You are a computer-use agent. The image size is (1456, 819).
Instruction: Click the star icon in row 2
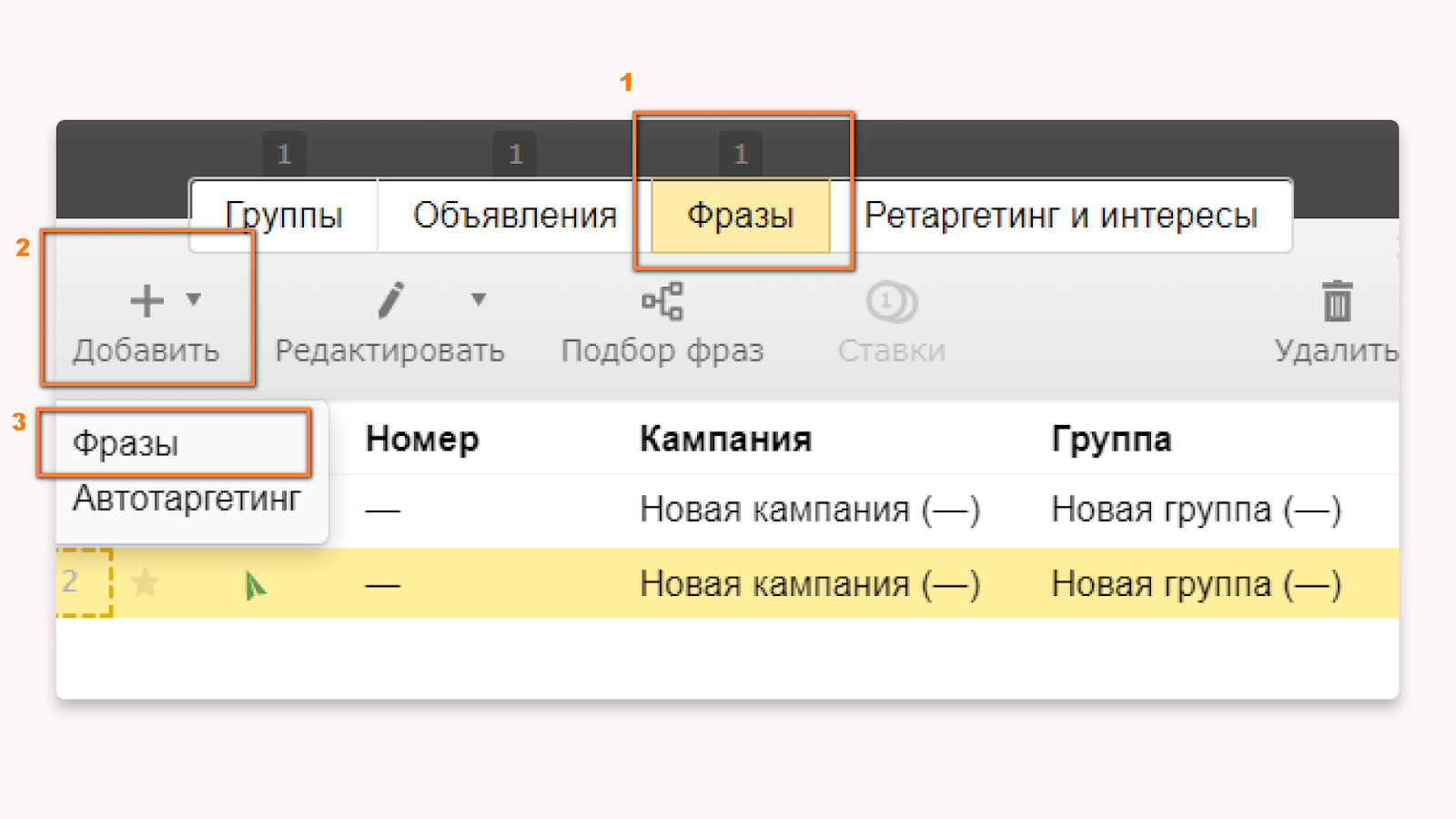pos(145,582)
